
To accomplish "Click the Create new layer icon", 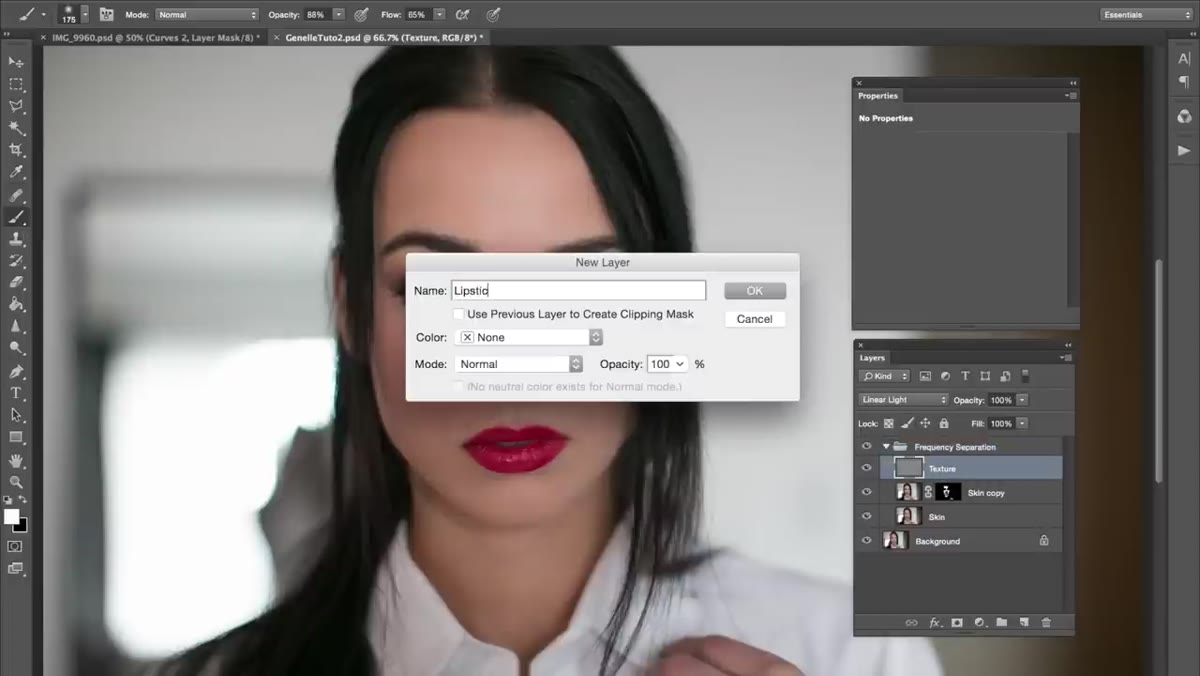I will point(1023,622).
